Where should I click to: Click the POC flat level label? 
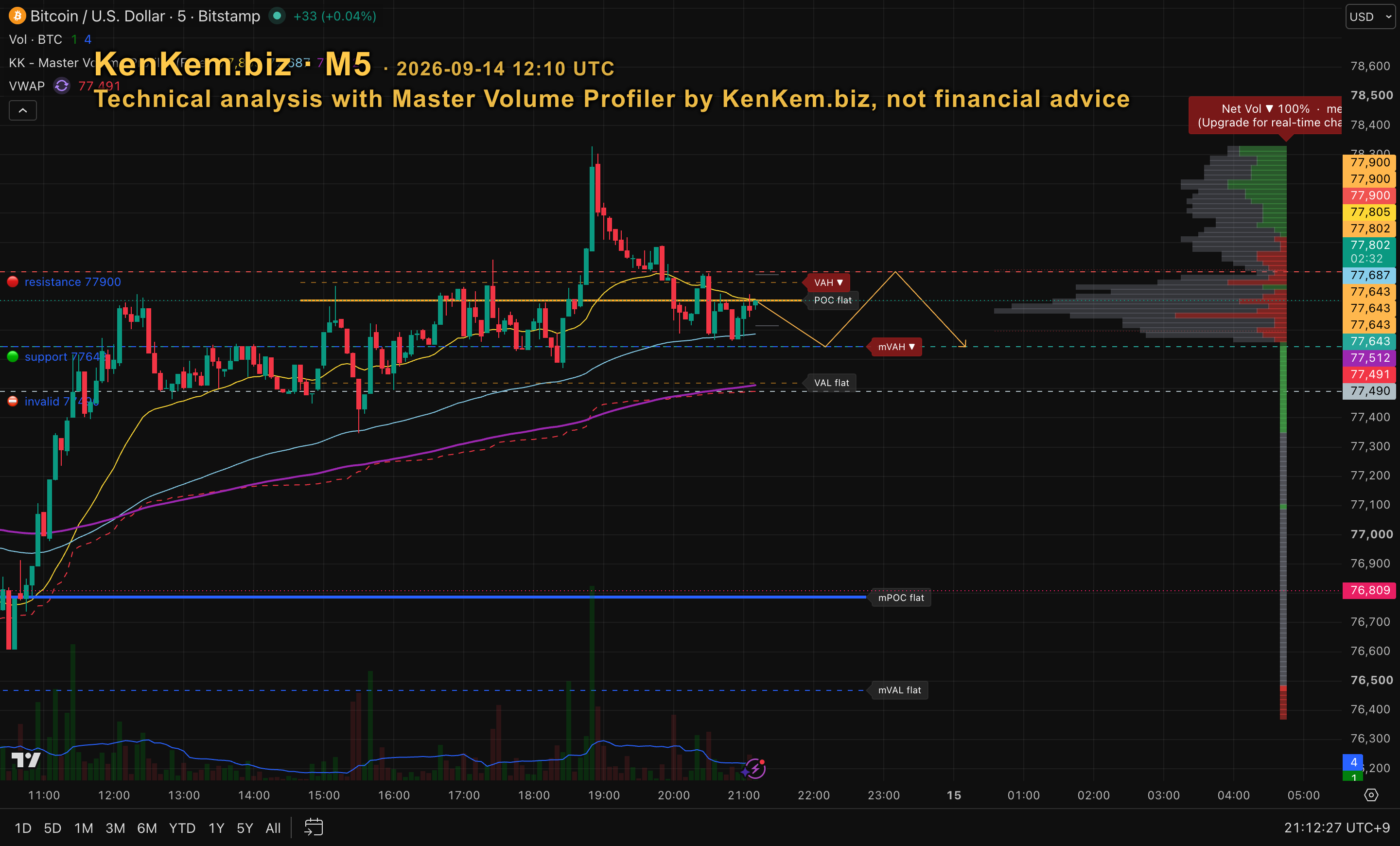click(832, 300)
